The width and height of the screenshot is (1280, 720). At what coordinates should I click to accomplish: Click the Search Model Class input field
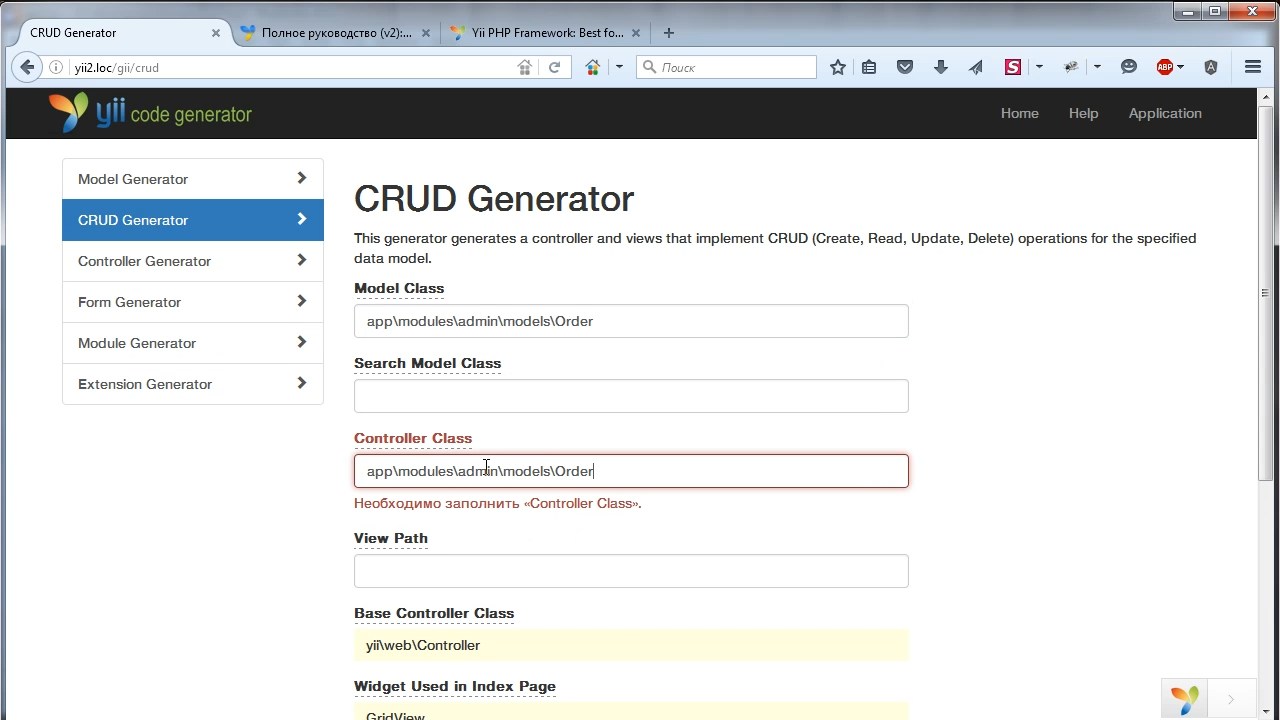[x=631, y=396]
